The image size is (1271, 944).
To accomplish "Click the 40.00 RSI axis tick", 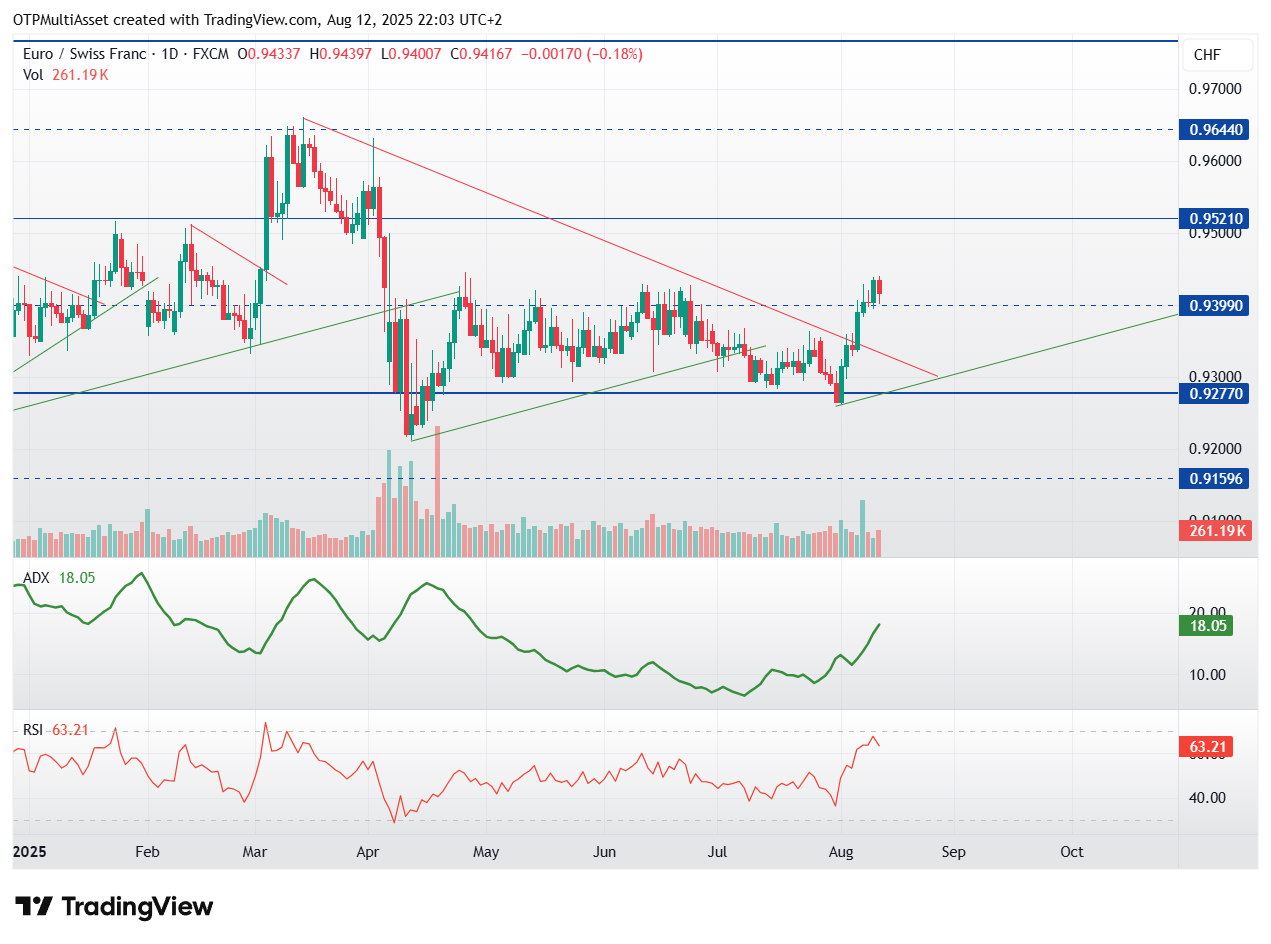I will tap(1207, 798).
